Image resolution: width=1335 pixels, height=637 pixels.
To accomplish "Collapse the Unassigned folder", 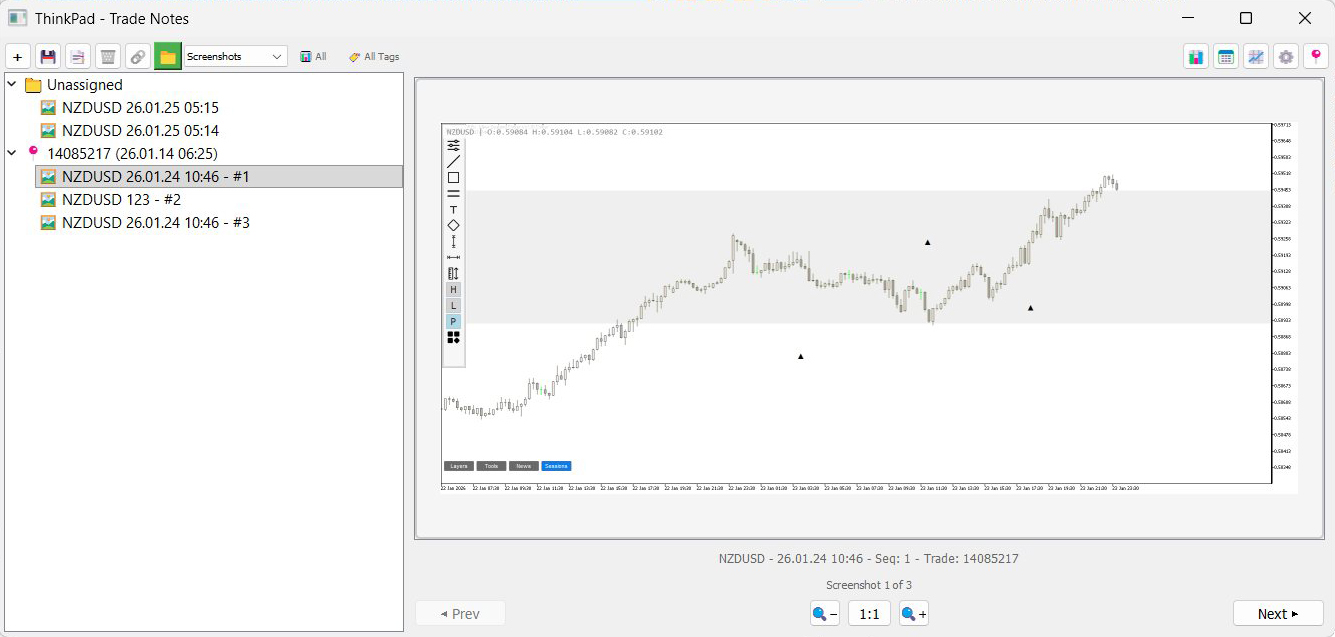I will tap(12, 85).
